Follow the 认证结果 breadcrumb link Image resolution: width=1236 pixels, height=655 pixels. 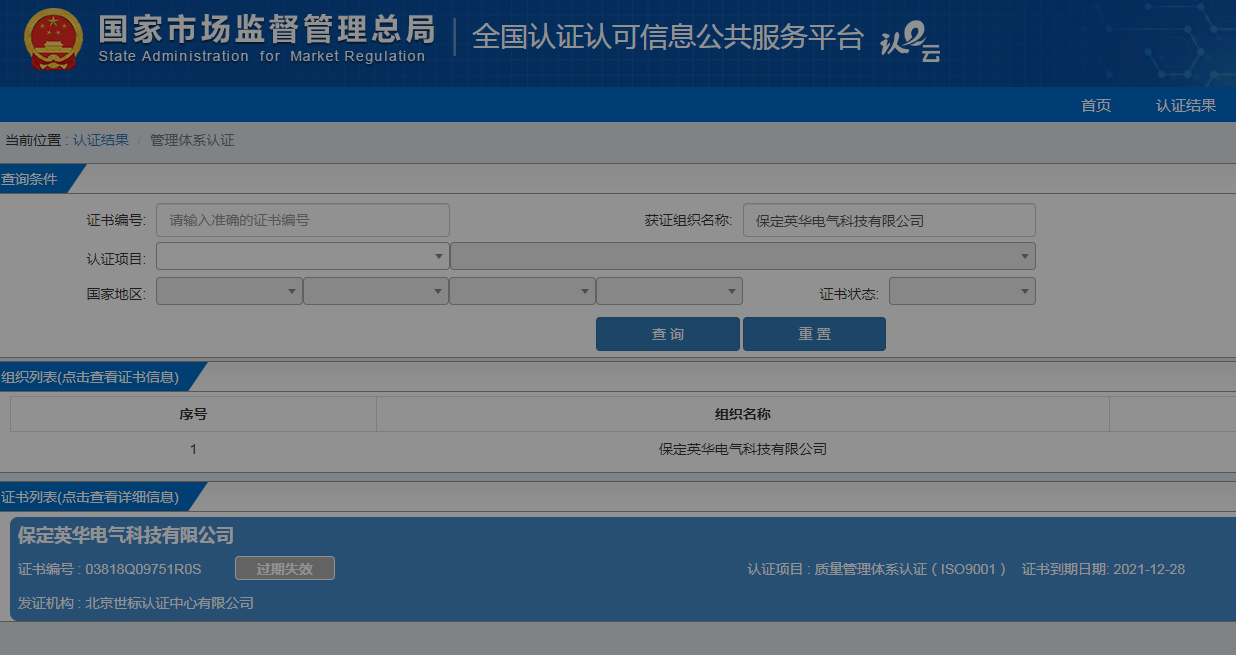click(101, 140)
